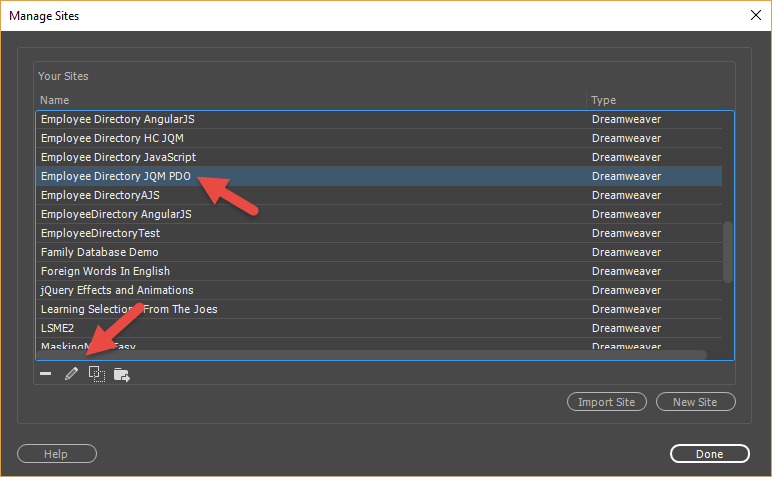
Task: Click the export site icon
Action: 122,374
